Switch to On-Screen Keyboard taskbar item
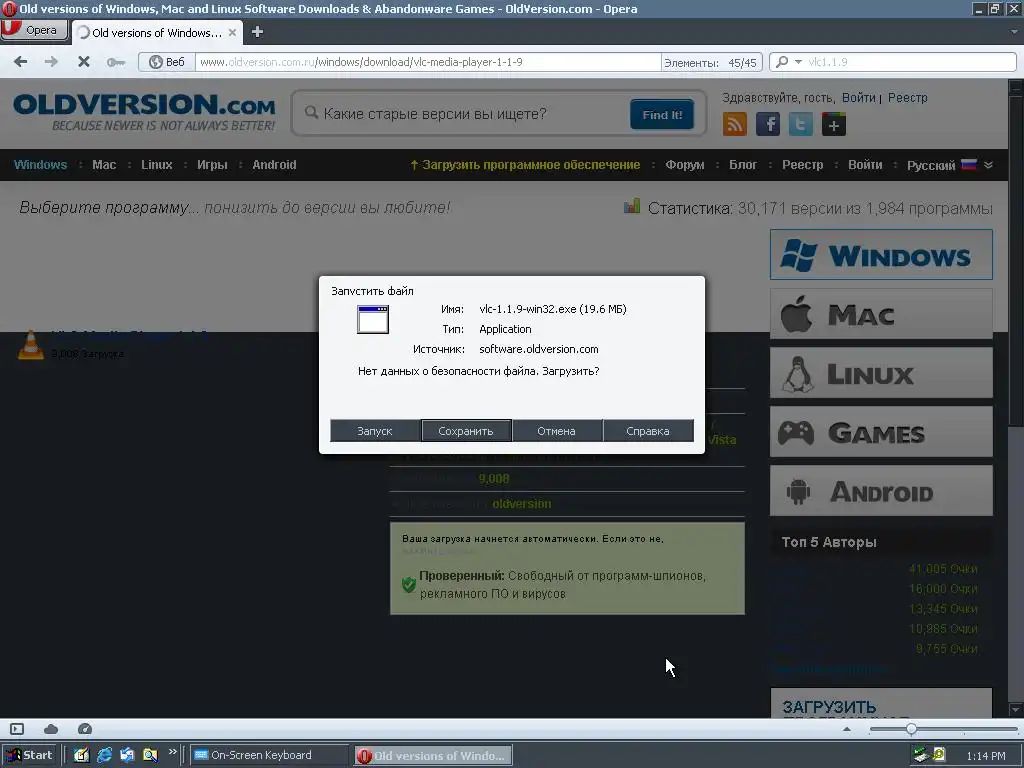The width and height of the screenshot is (1024, 768). [270, 755]
